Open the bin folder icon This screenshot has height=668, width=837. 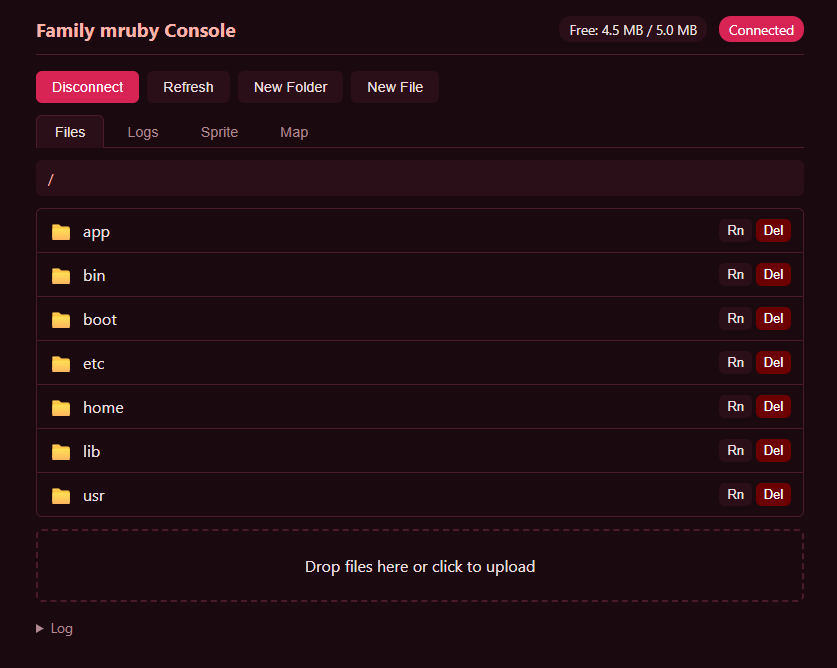(61, 276)
